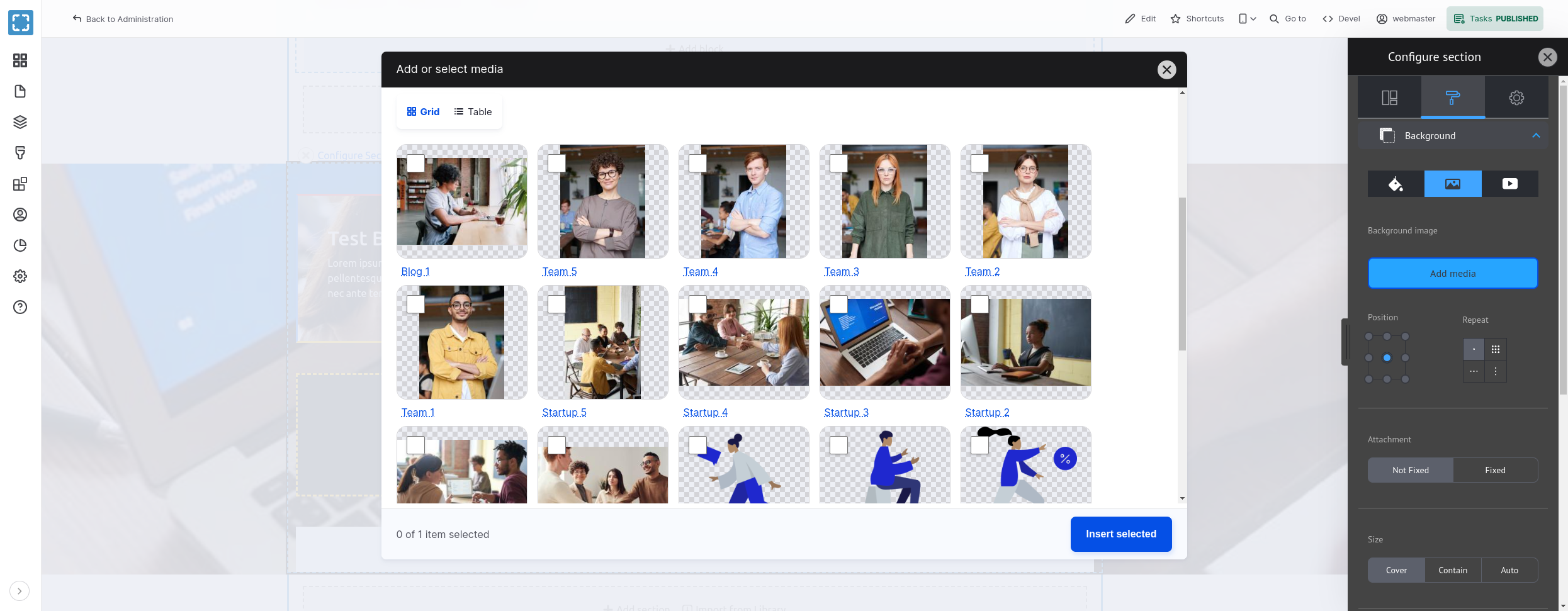The width and height of the screenshot is (1568, 611).
Task: Tick the Startup 4 checkbox
Action: (697, 305)
